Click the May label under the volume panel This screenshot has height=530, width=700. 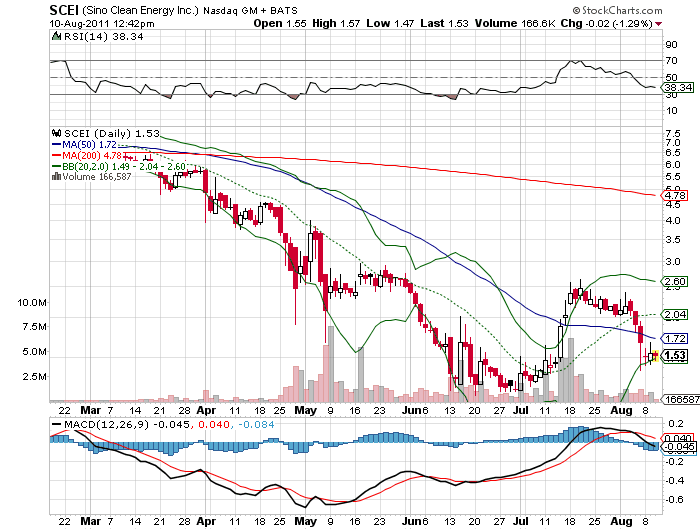(306, 410)
